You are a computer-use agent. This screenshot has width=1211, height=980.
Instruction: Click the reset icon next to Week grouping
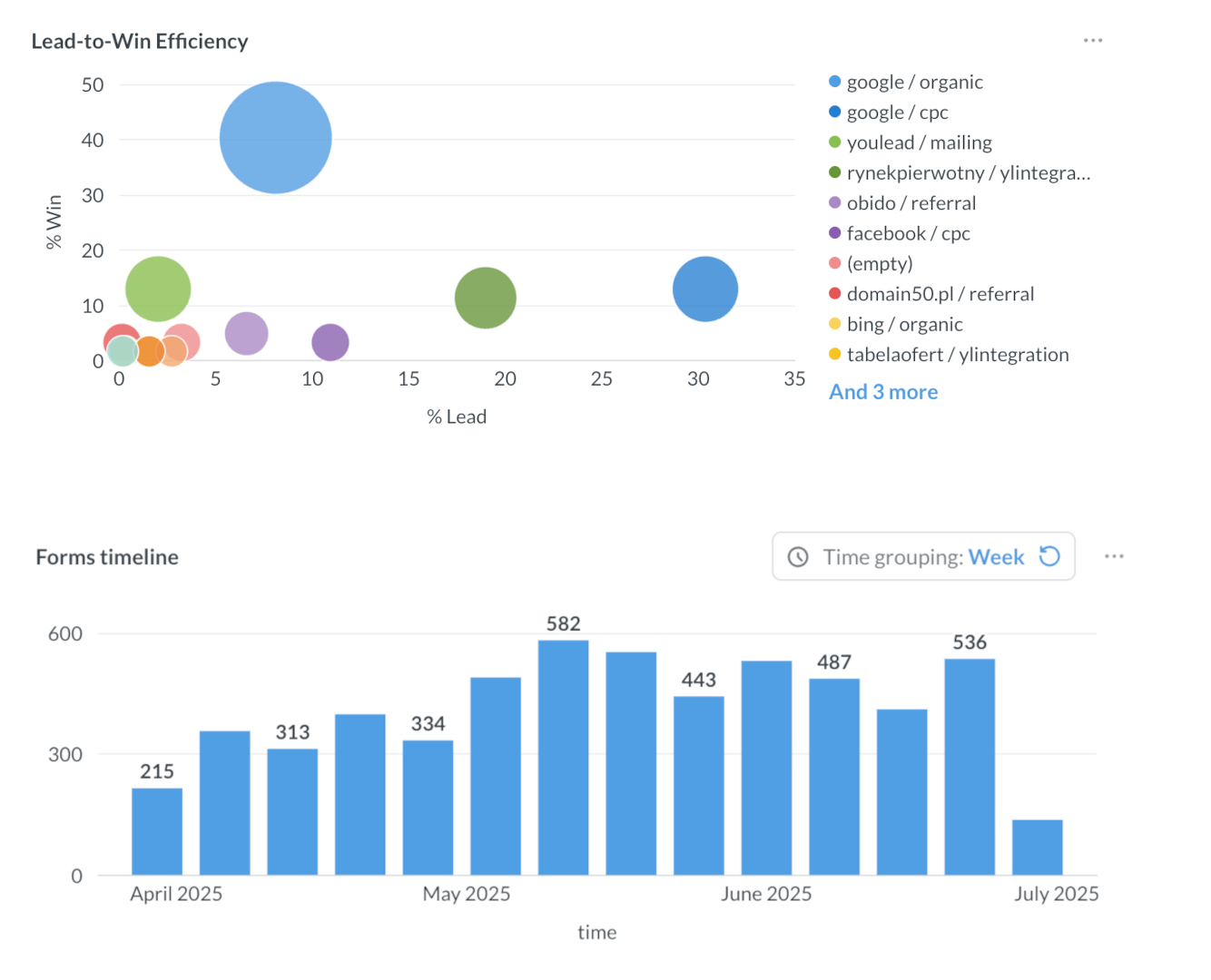1050,556
